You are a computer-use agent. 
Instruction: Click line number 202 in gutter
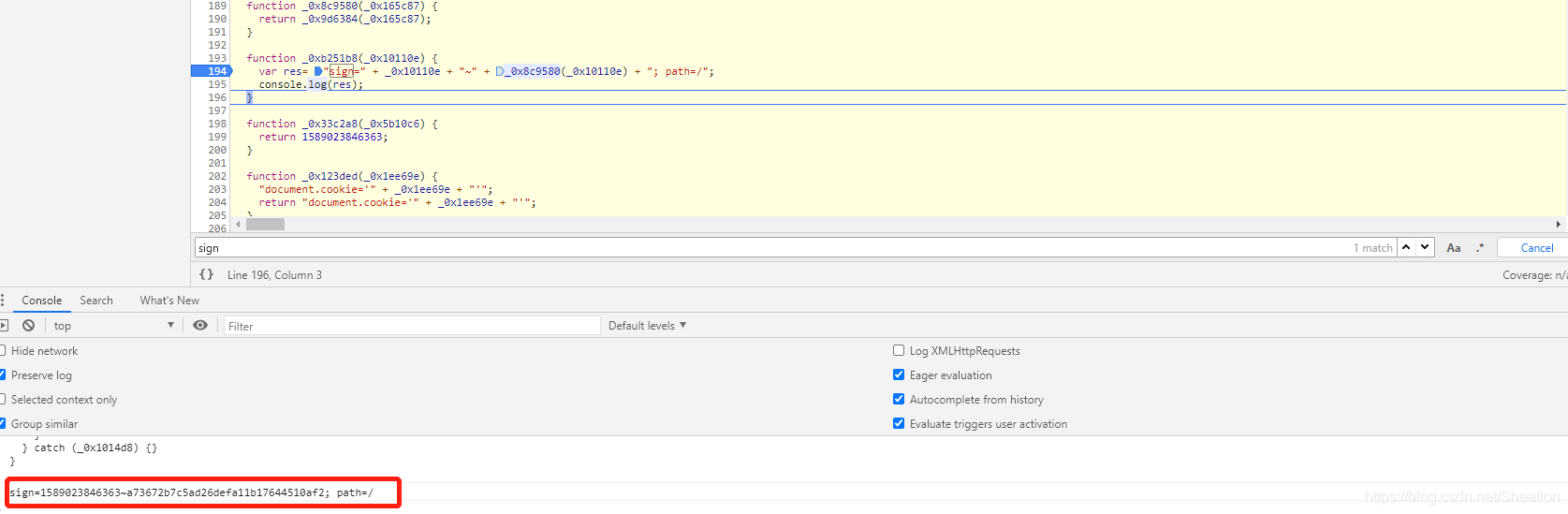[217, 176]
